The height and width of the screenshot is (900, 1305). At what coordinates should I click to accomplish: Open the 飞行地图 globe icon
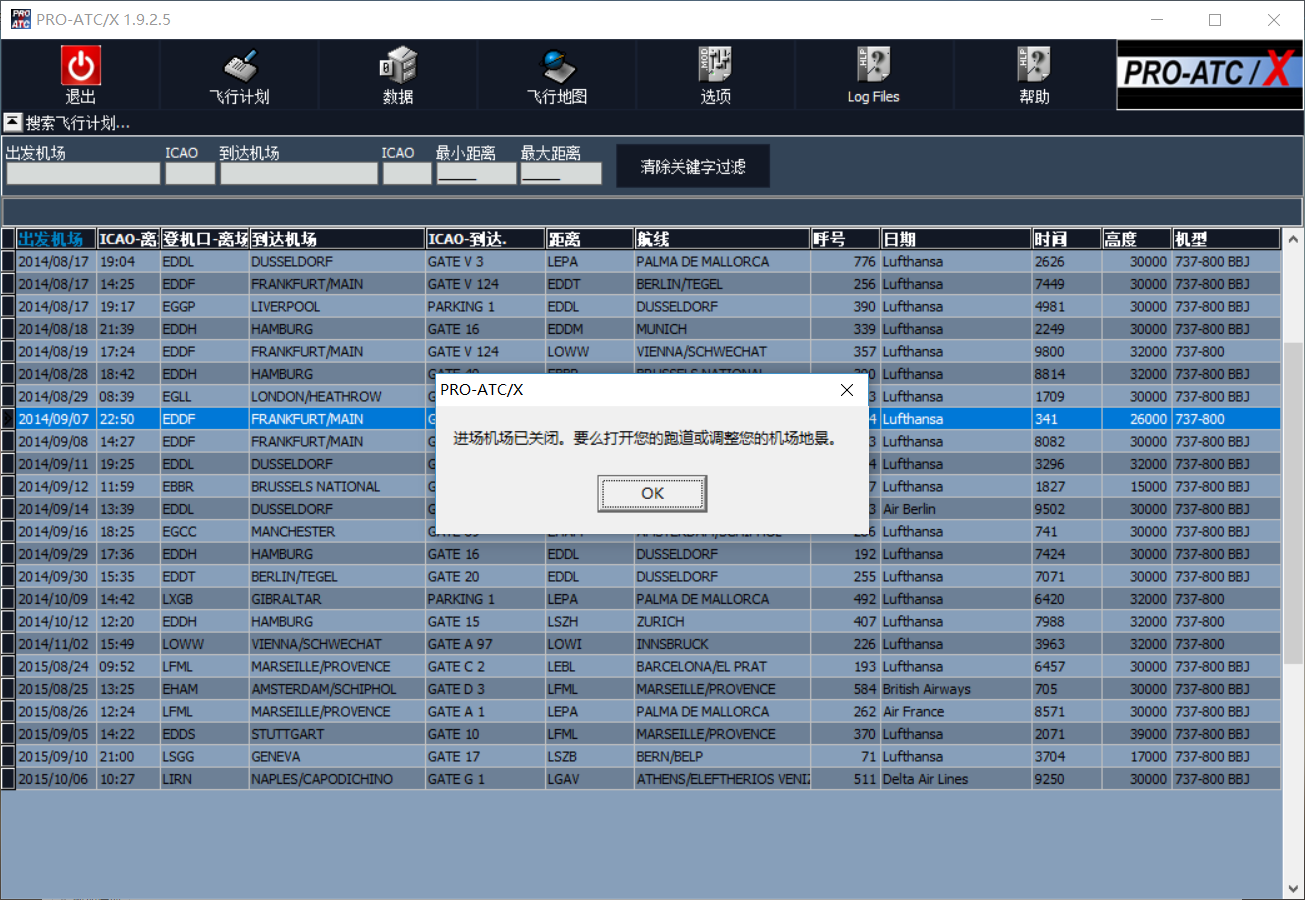557,66
